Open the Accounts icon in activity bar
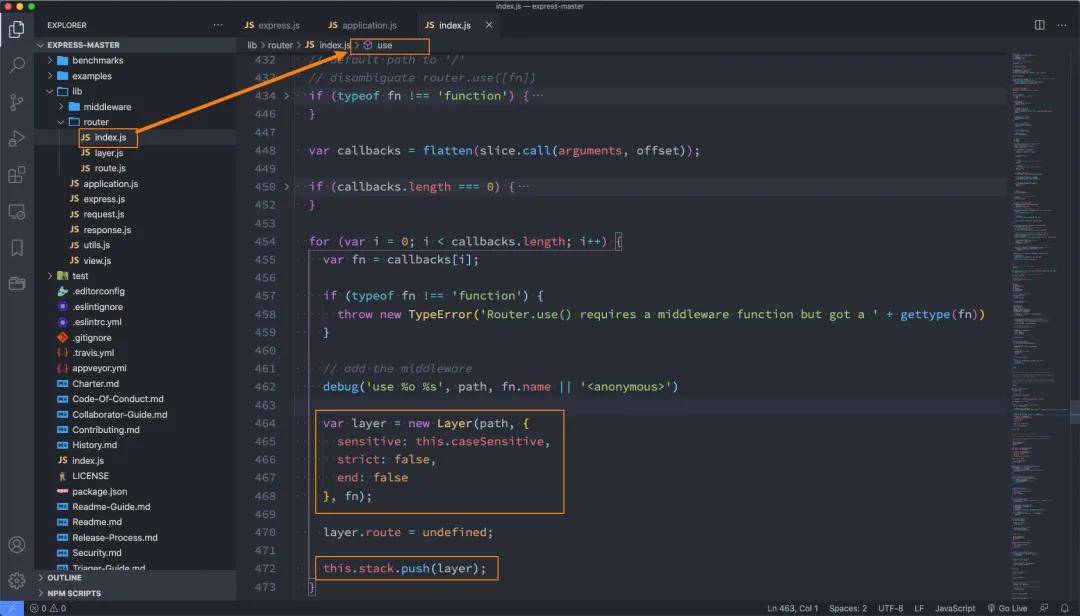The height and width of the screenshot is (616, 1080). pos(17,544)
